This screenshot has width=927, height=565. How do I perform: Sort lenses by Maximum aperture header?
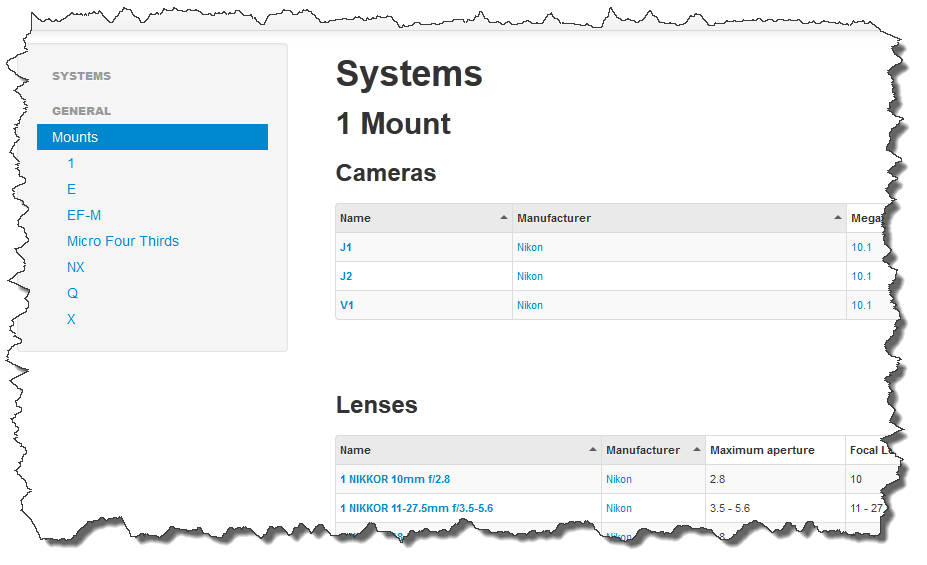(x=762, y=450)
